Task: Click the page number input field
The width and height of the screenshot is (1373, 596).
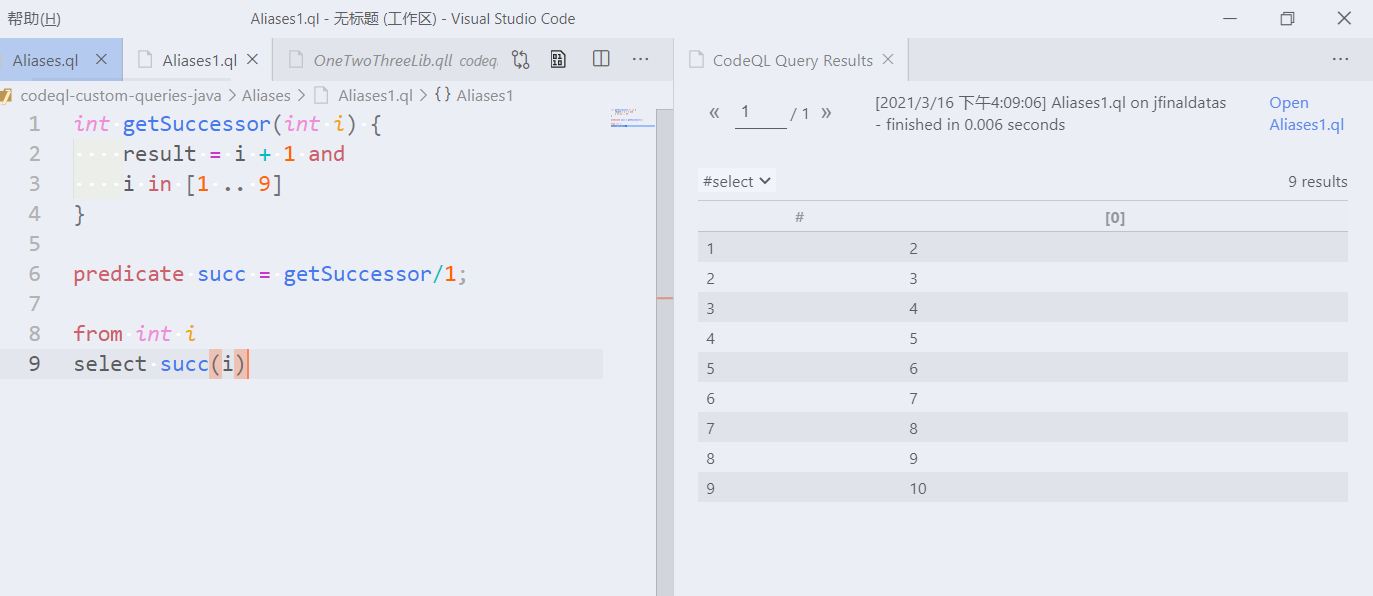Action: click(761, 114)
